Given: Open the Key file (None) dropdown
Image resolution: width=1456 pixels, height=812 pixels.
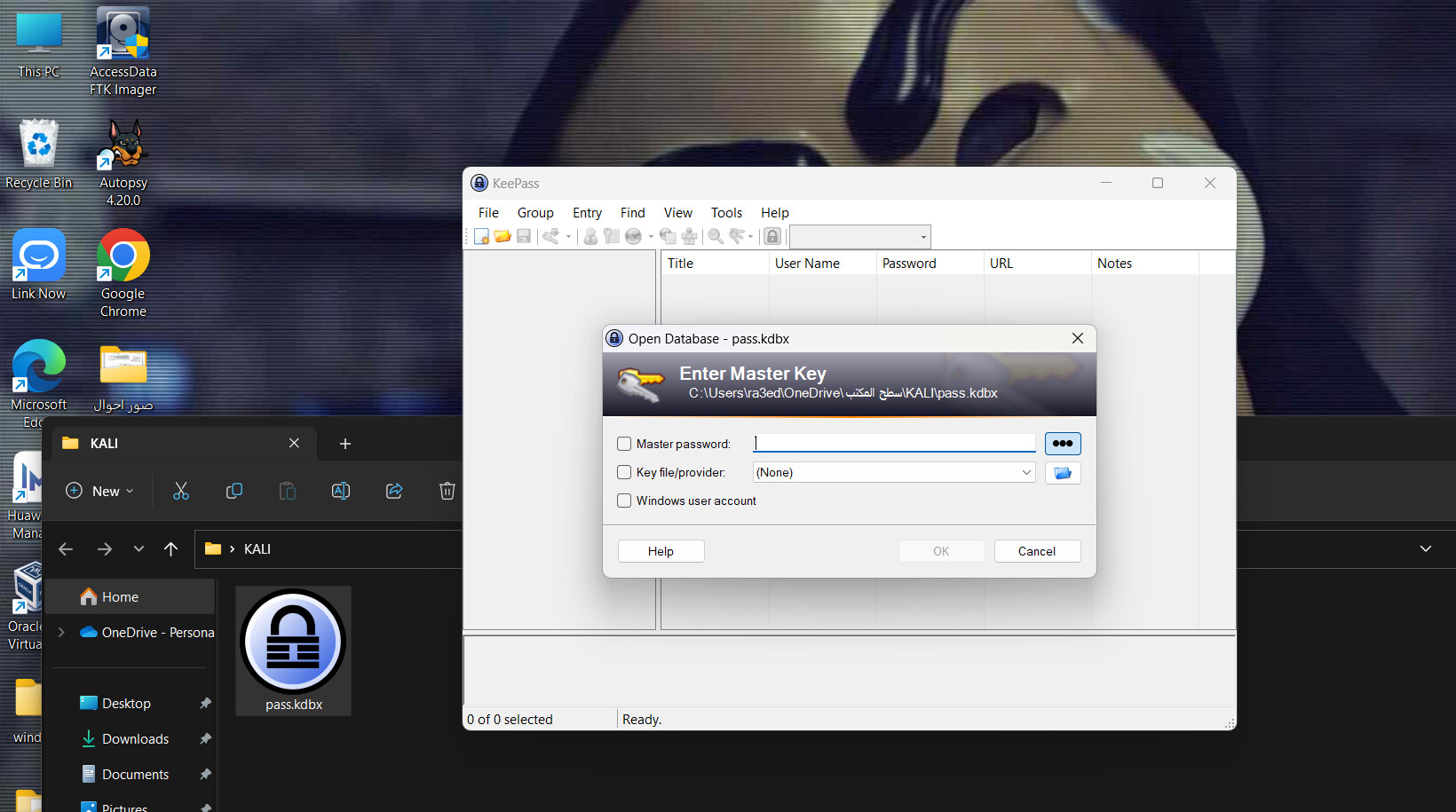Looking at the screenshot, I should pyautogui.click(x=894, y=472).
